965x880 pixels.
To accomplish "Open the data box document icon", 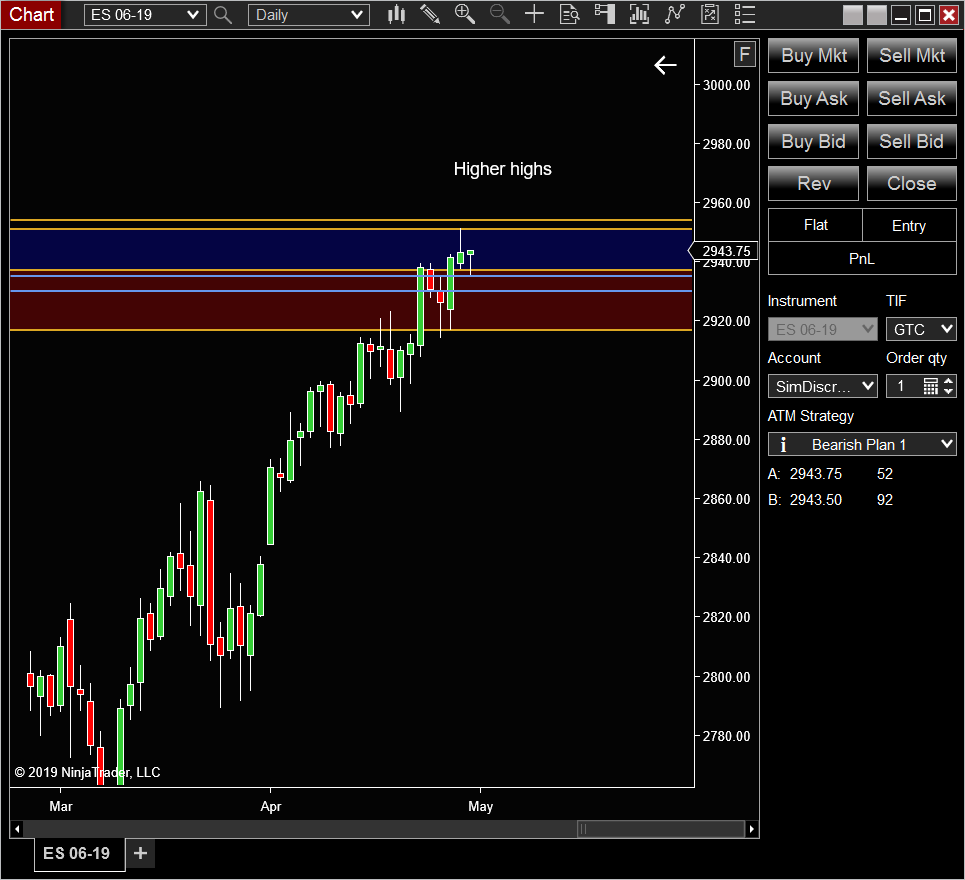I will coord(569,15).
